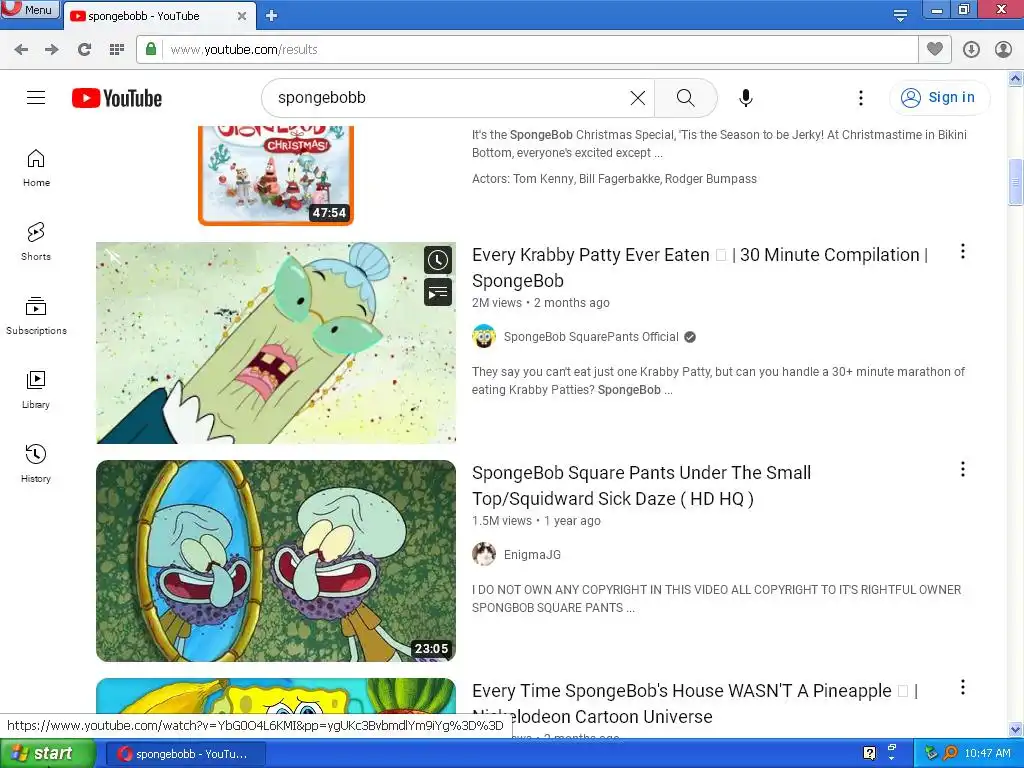
Task: Open Under The Small Top video title
Action: coord(641,486)
